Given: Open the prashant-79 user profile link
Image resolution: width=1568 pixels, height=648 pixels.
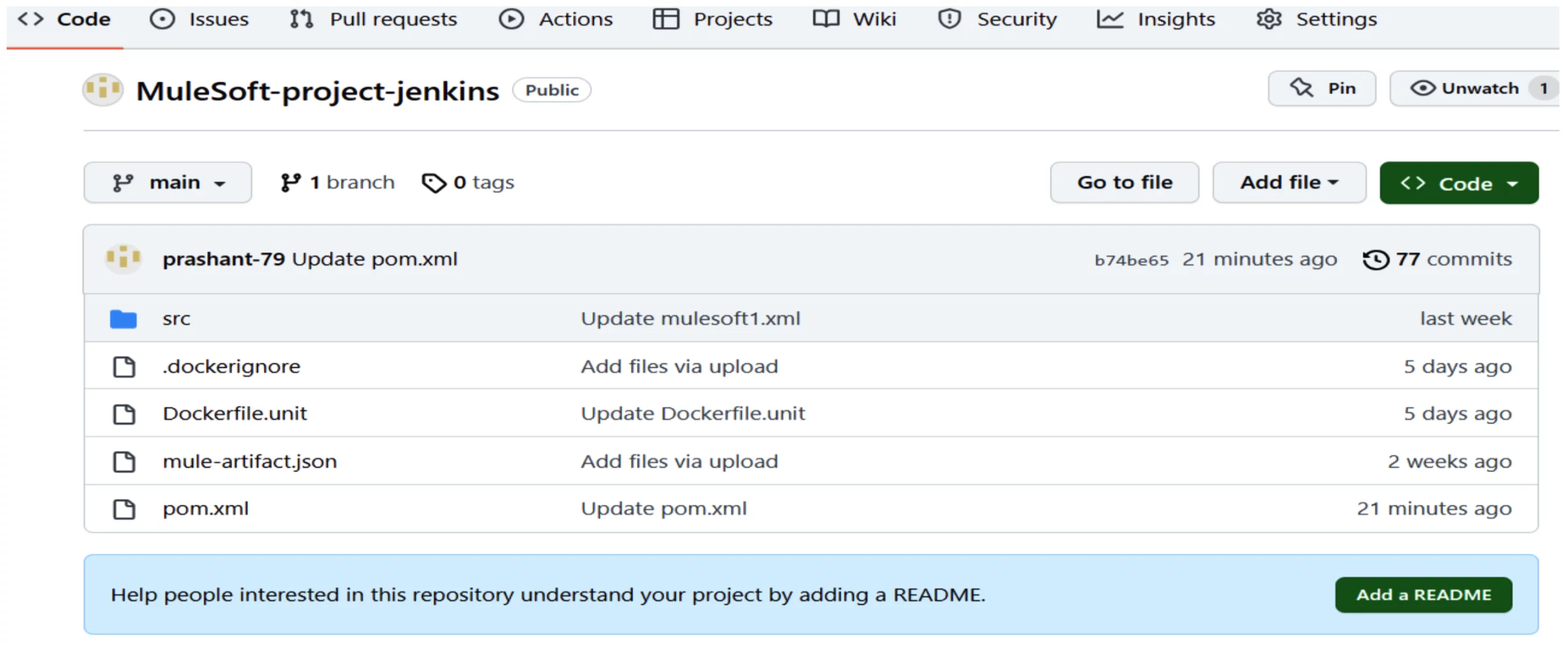Looking at the screenshot, I should [x=224, y=259].
